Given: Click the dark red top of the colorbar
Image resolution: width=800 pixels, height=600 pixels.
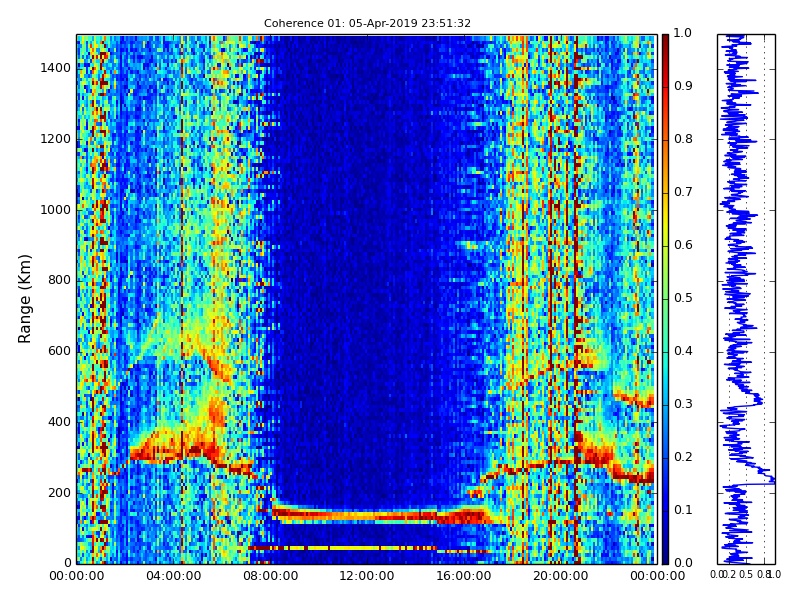Looking at the screenshot, I should (665, 43).
